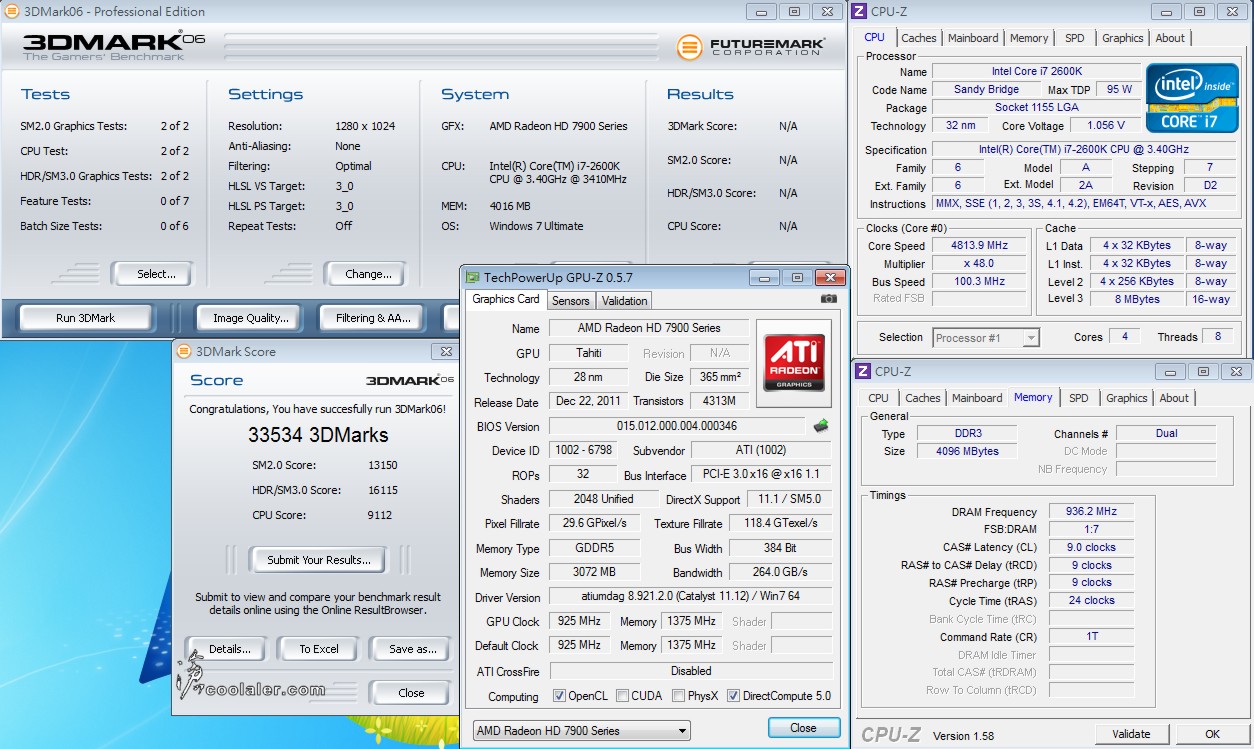
Task: Click the To Excel button
Action: click(x=319, y=649)
